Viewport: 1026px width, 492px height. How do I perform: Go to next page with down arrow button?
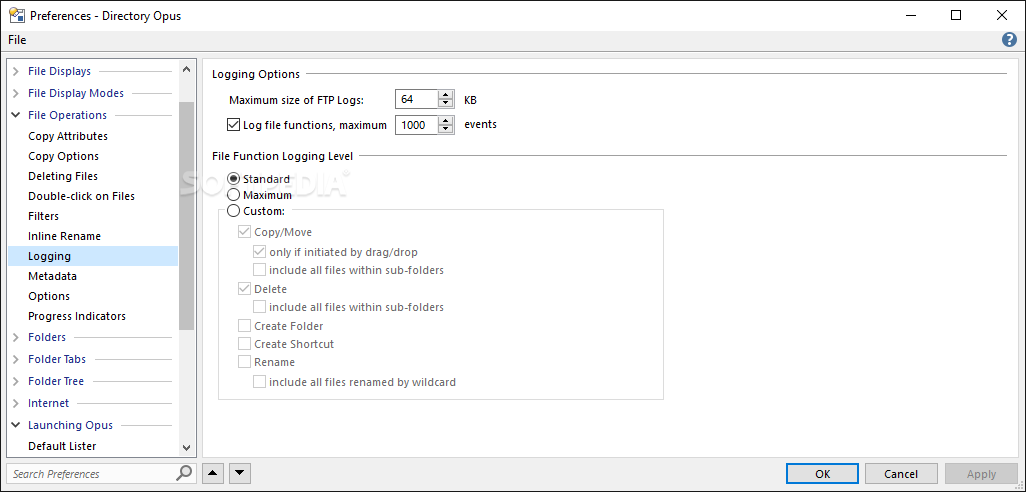click(239, 473)
